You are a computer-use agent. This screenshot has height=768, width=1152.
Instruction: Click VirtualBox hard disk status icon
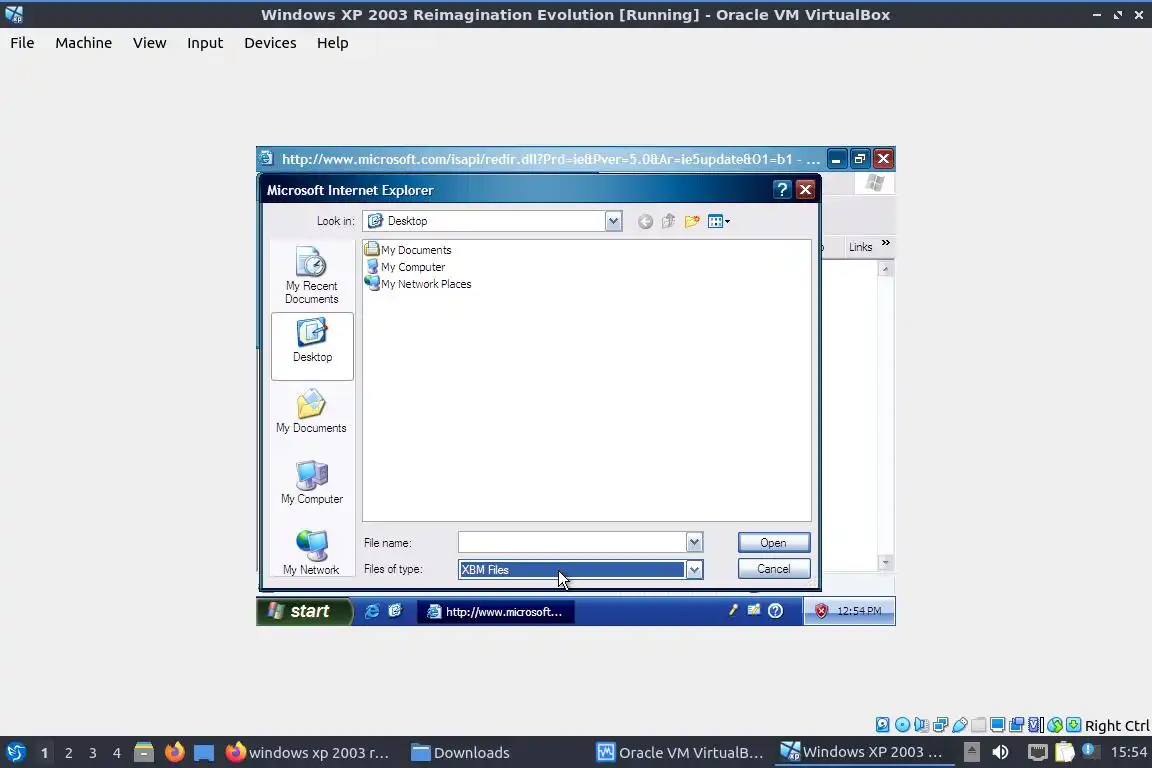(x=882, y=725)
